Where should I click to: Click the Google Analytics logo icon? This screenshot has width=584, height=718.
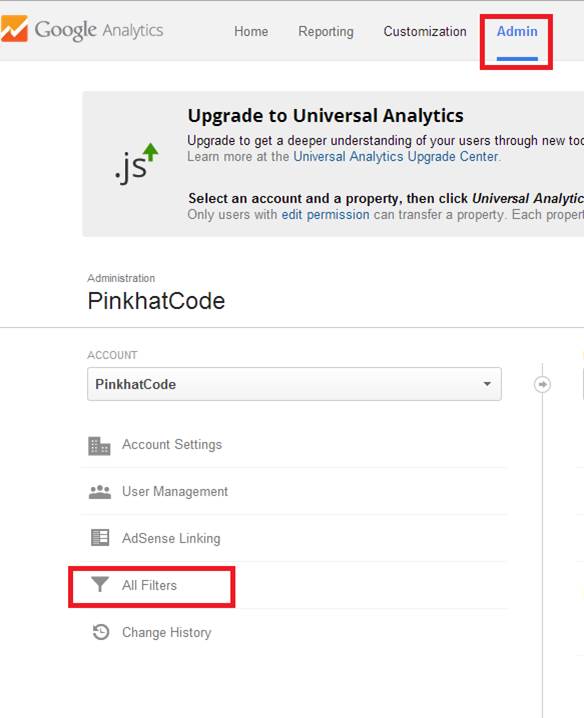(14, 28)
